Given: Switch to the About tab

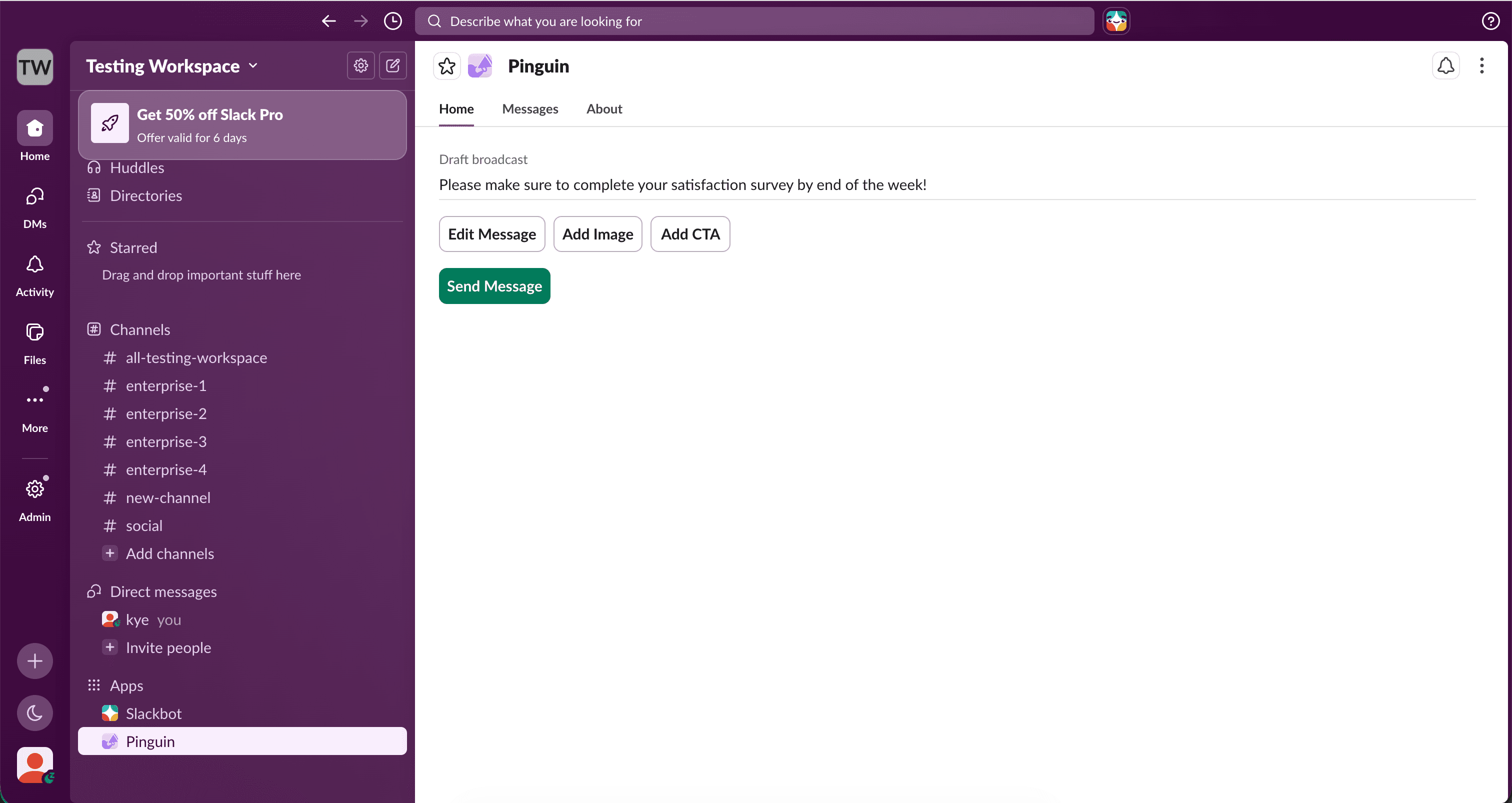Looking at the screenshot, I should click(604, 109).
